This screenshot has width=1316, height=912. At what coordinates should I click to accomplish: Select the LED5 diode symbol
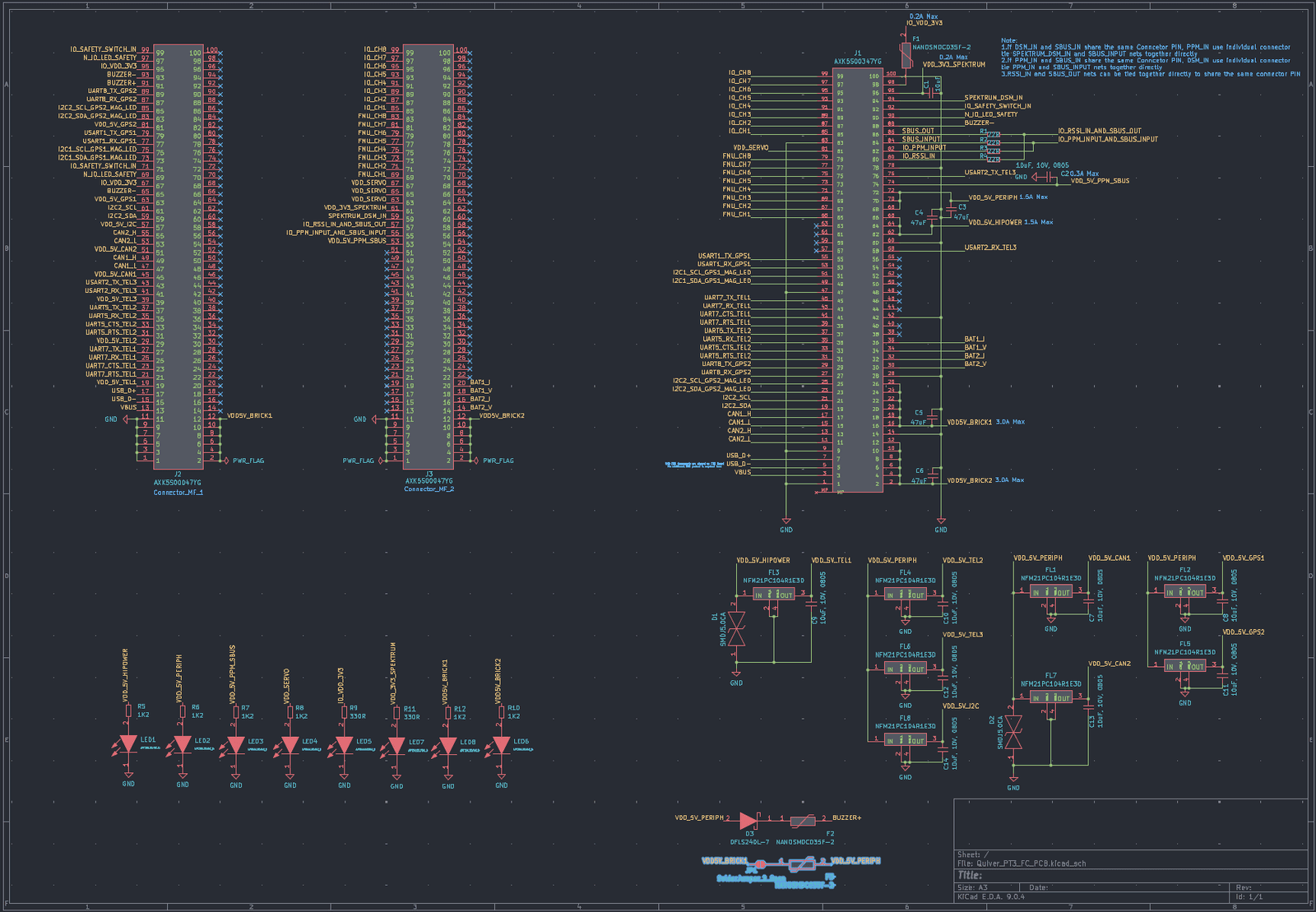point(344,745)
